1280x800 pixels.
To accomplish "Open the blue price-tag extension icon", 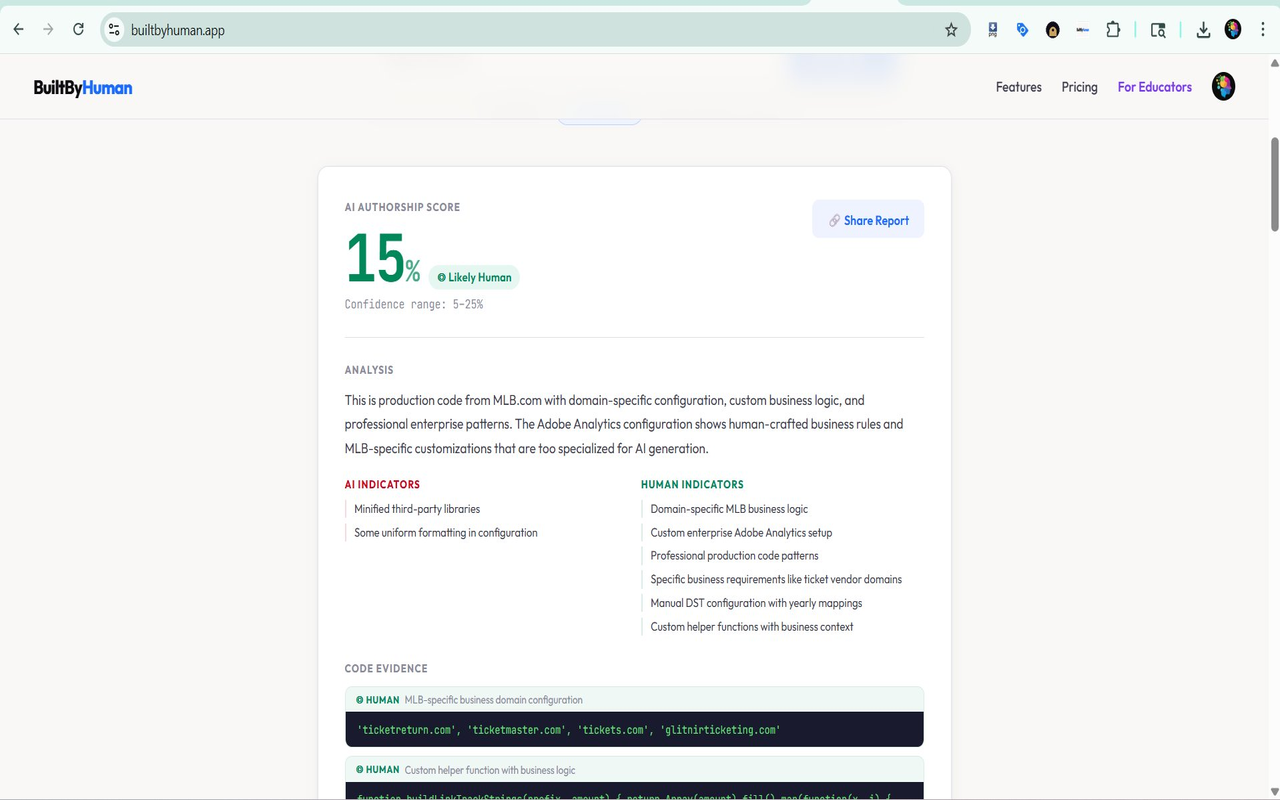I will coord(1022,29).
